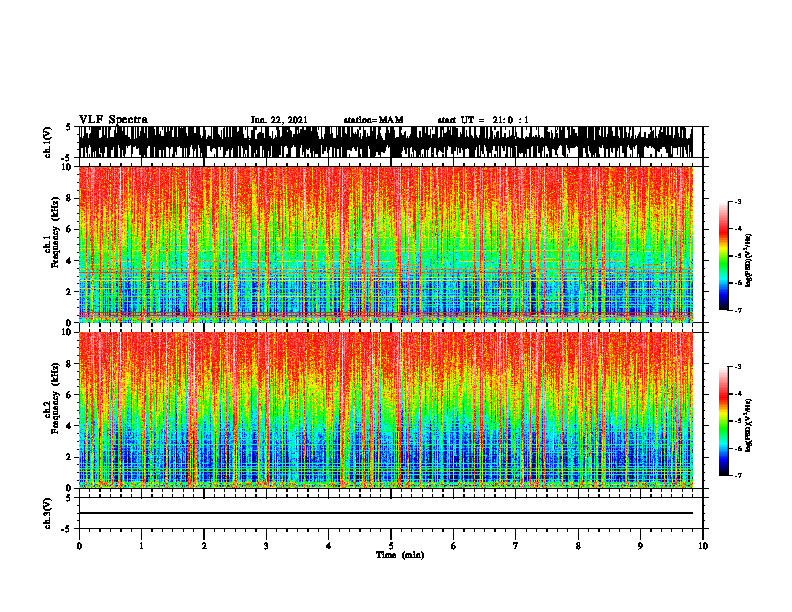
Task: Click the ch.1 voltage waveform strip
Action: point(385,142)
